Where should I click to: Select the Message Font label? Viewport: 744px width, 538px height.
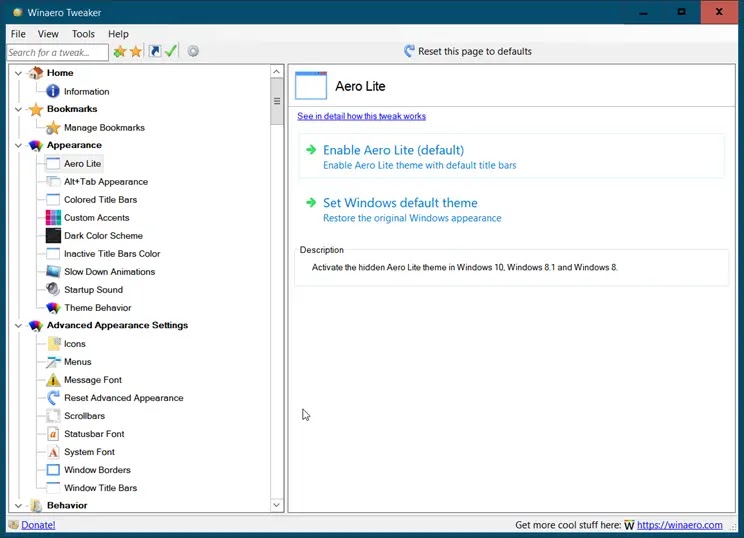click(93, 380)
